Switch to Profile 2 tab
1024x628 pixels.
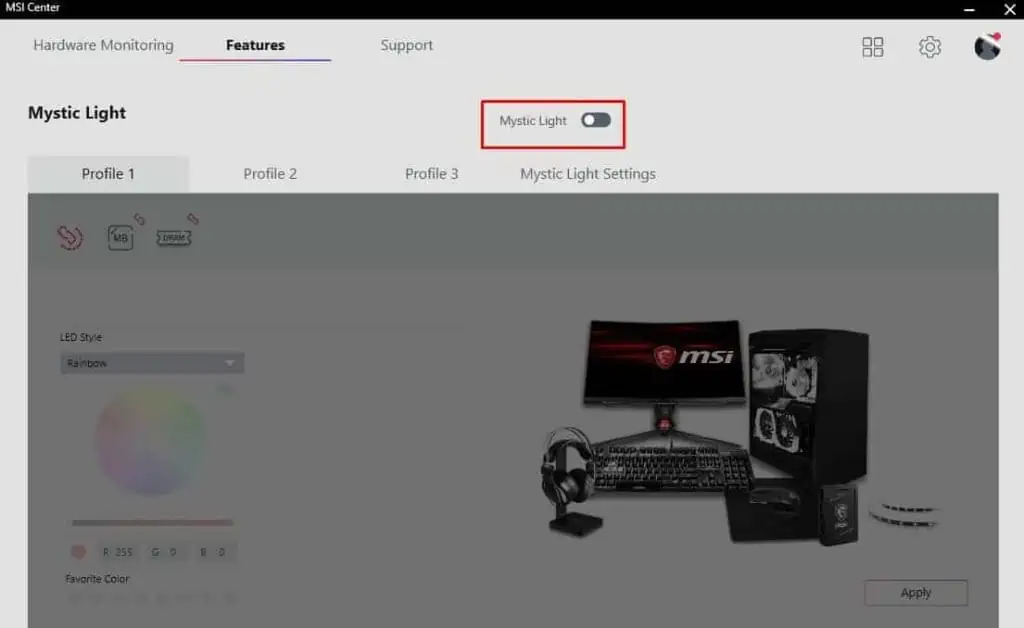coord(270,174)
